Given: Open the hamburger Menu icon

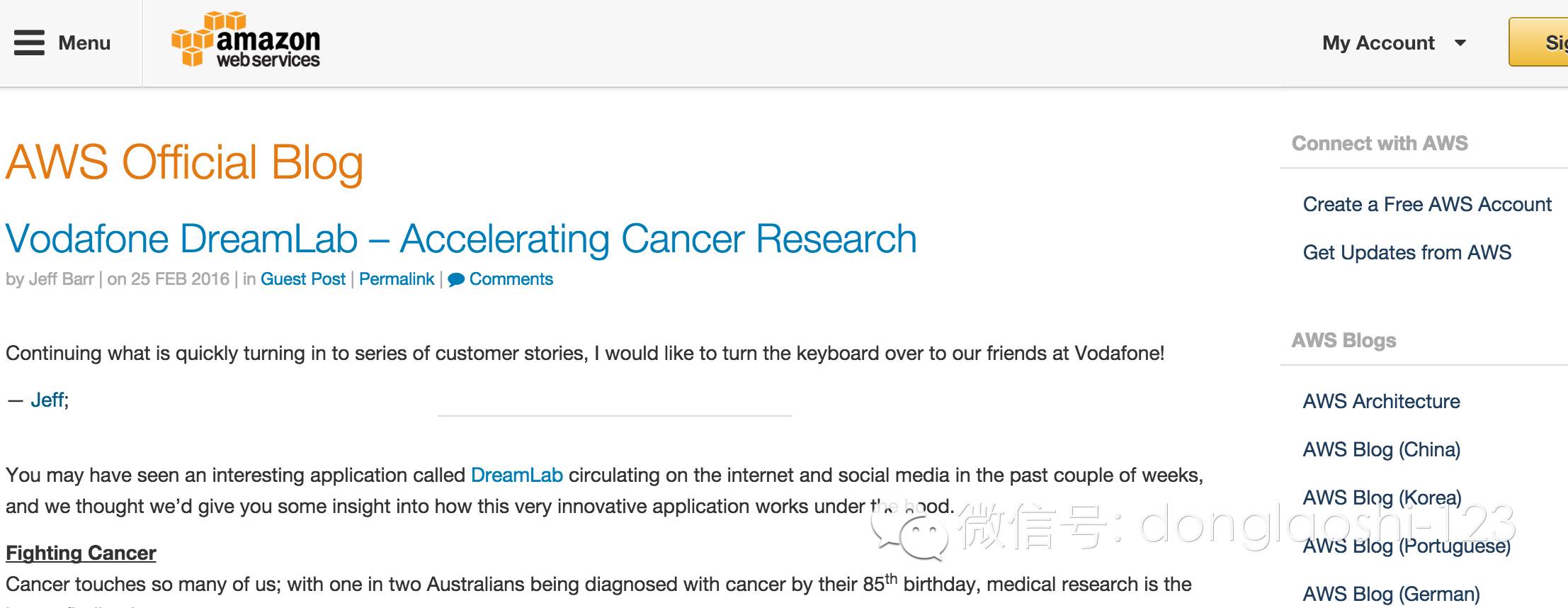Looking at the screenshot, I should pyautogui.click(x=29, y=43).
